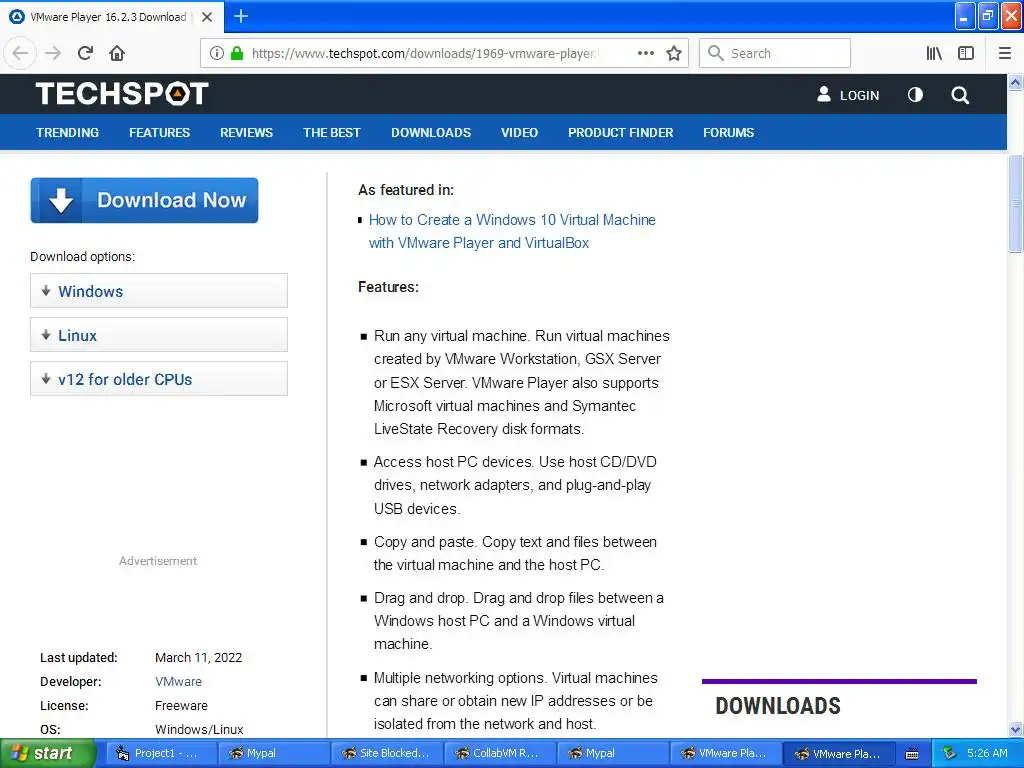Open The Best nav item
The image size is (1024, 768).
click(332, 133)
